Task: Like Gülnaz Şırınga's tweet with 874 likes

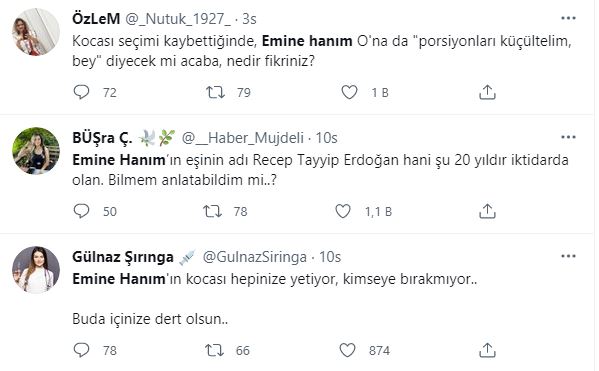Action: [x=347, y=350]
